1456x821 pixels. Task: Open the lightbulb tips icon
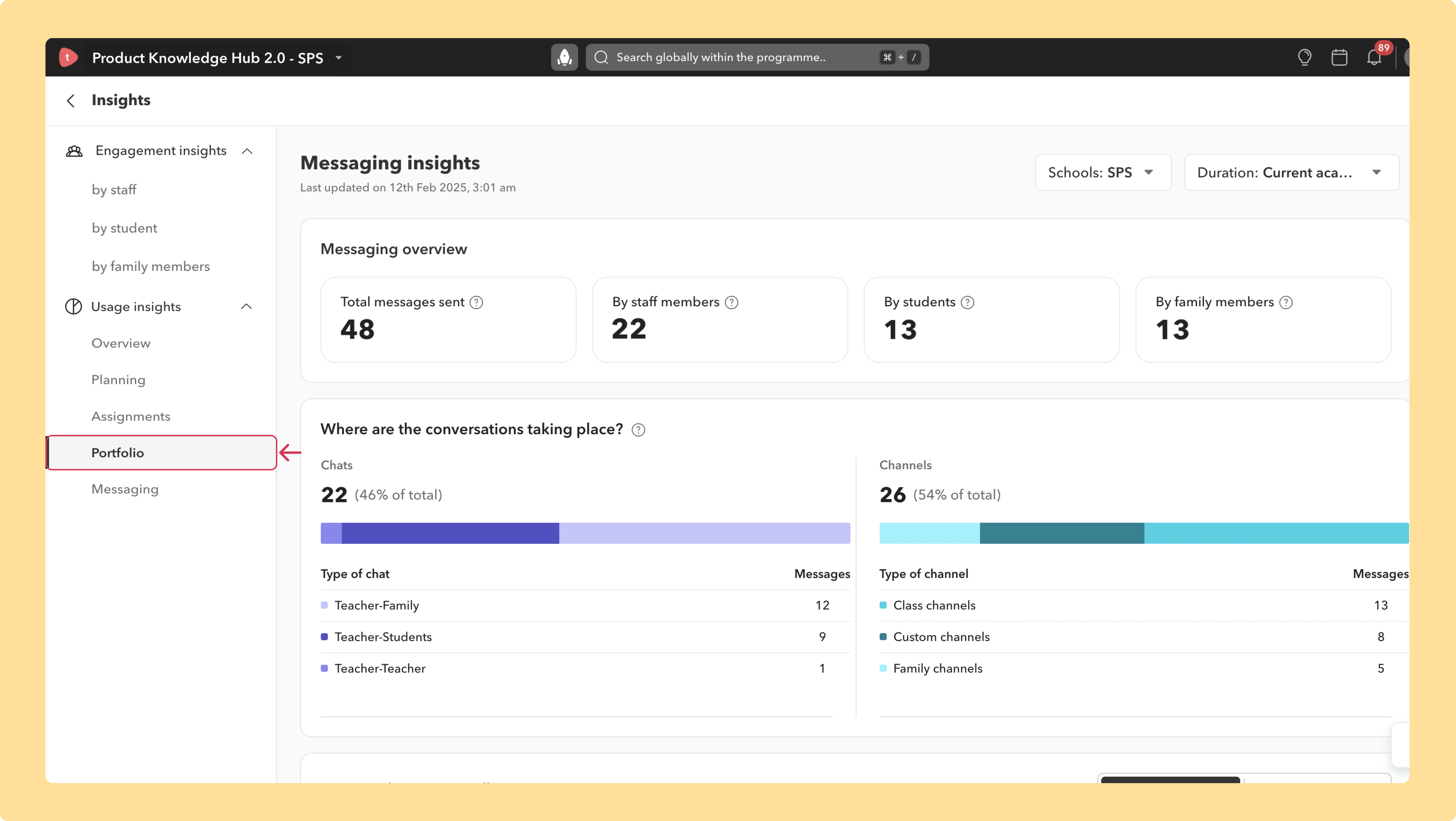pyautogui.click(x=1304, y=57)
